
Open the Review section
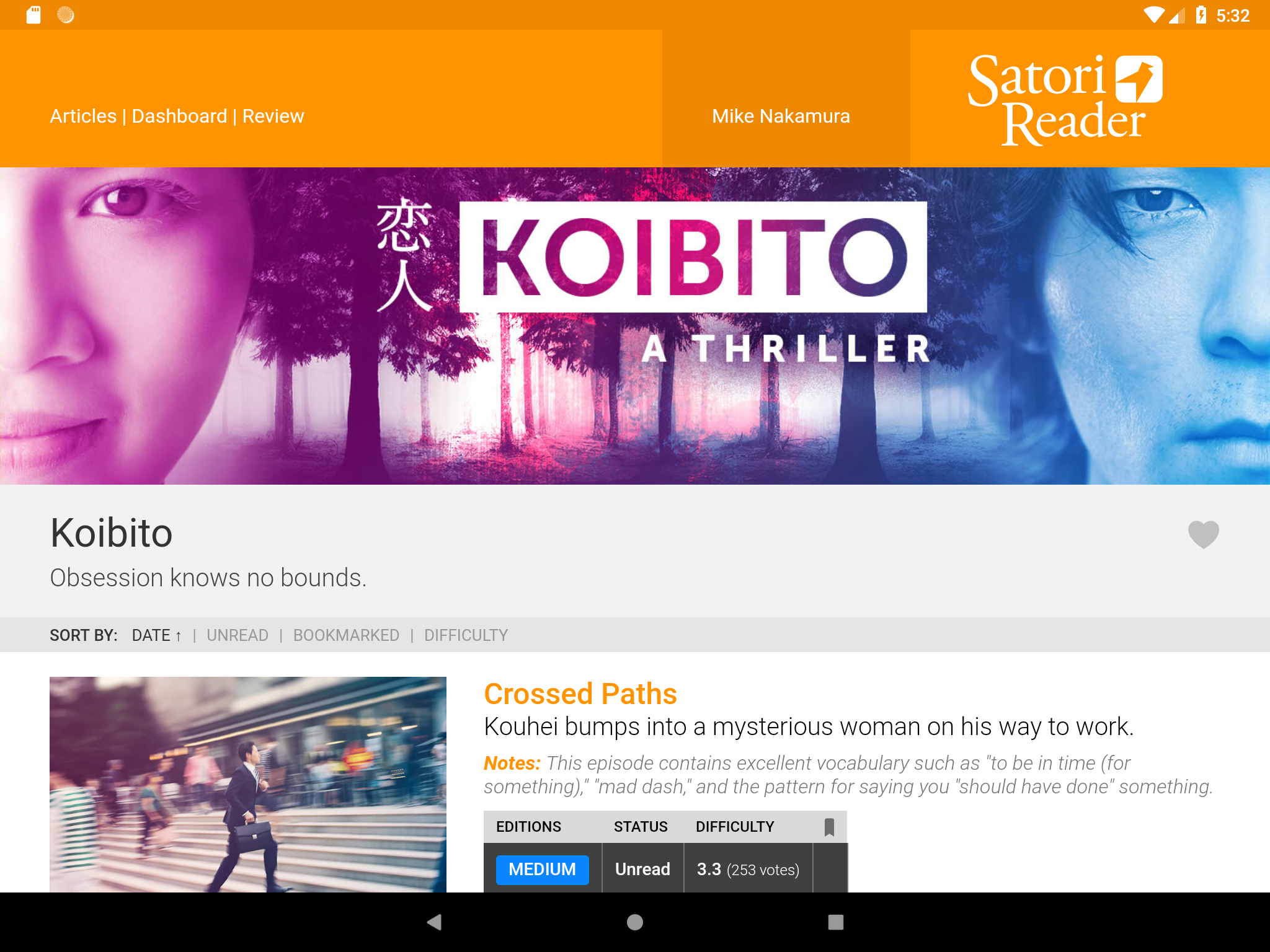tap(273, 116)
